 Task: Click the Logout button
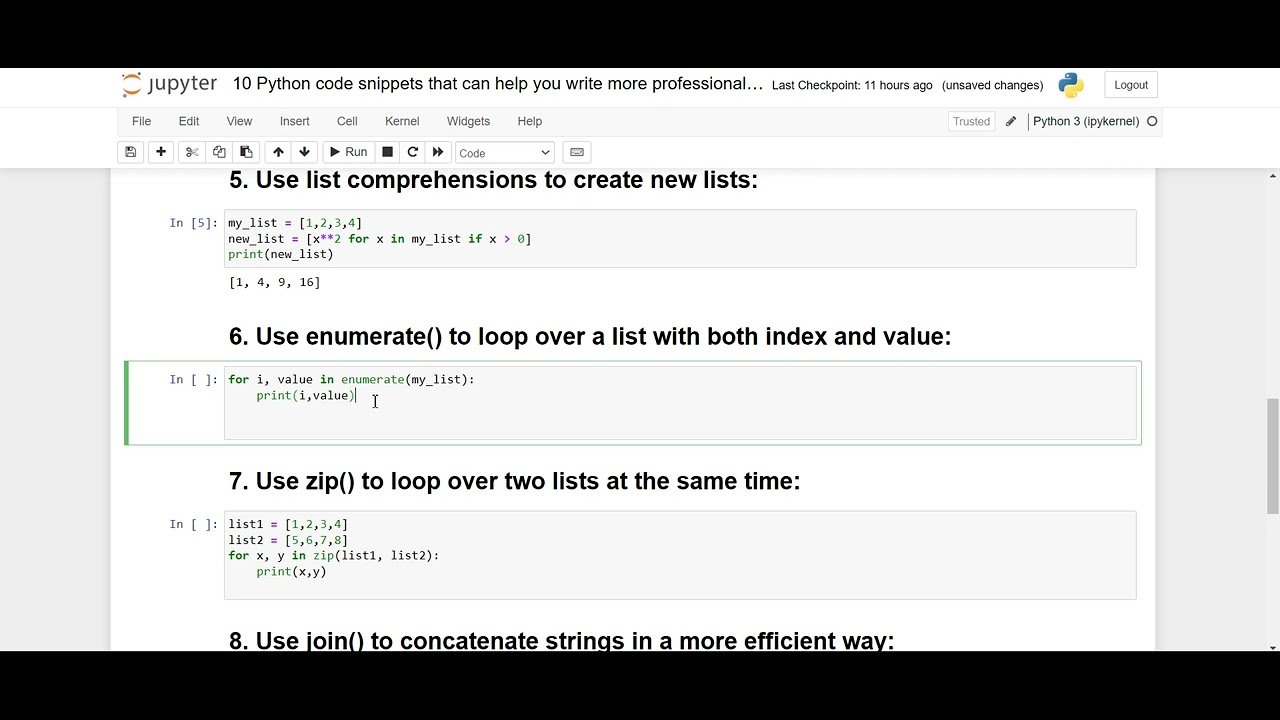1131,85
